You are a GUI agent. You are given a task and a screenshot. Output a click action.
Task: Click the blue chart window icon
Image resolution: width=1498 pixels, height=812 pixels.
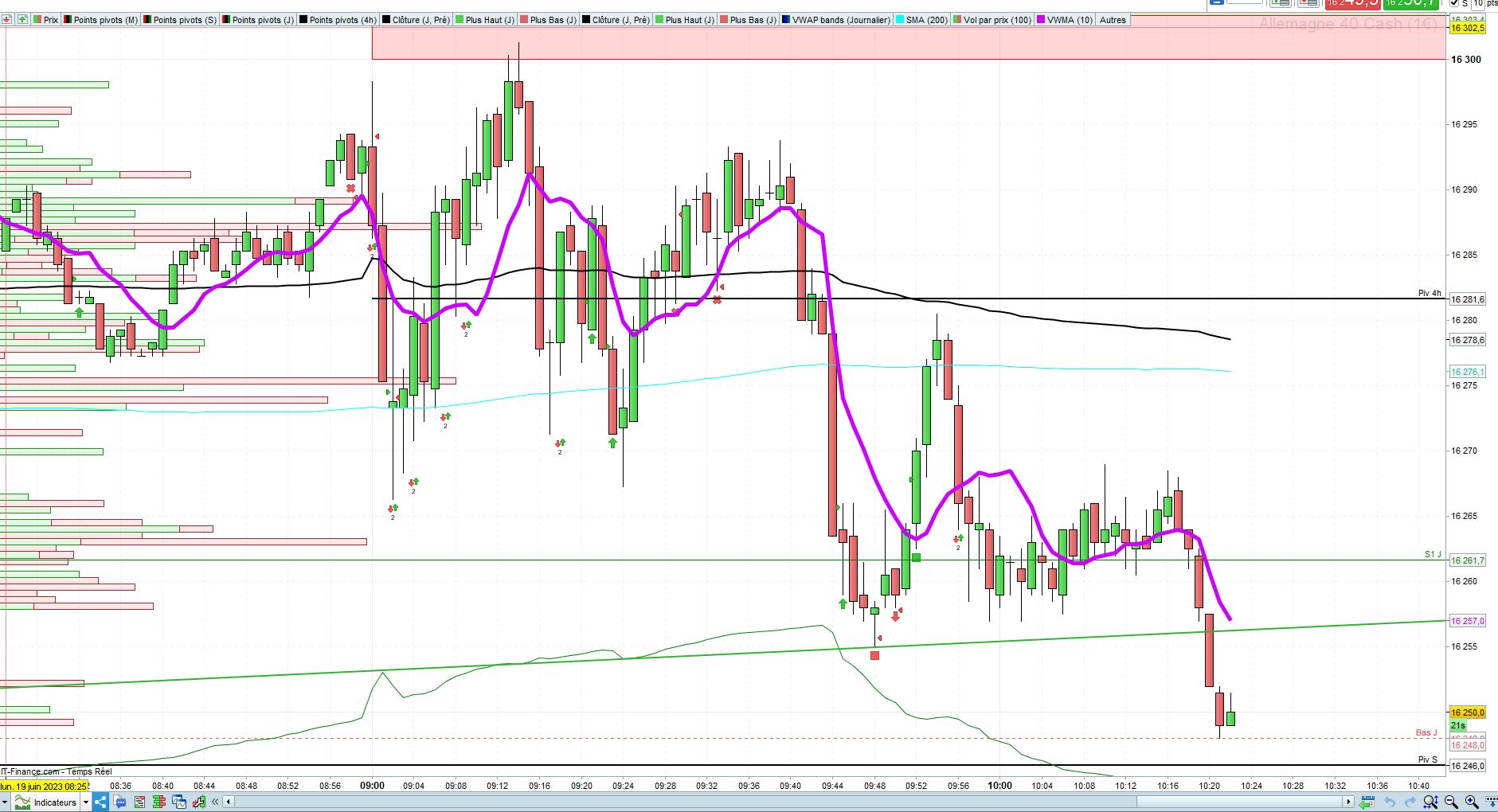click(179, 802)
